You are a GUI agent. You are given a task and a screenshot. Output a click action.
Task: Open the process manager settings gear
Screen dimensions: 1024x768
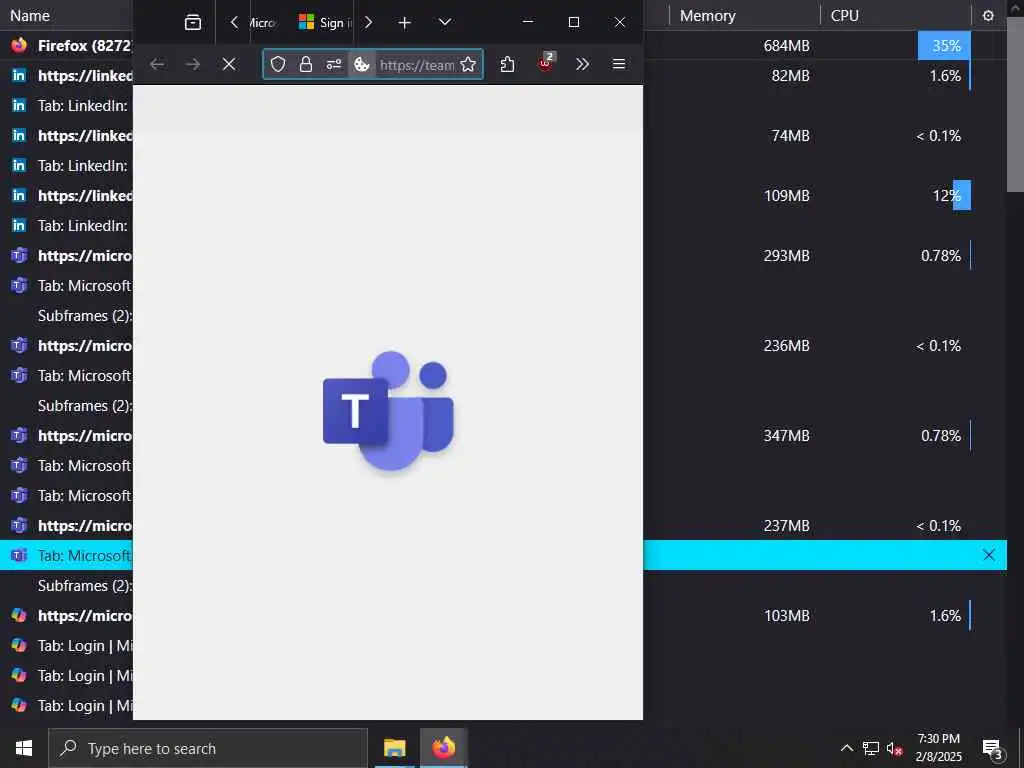point(988,16)
